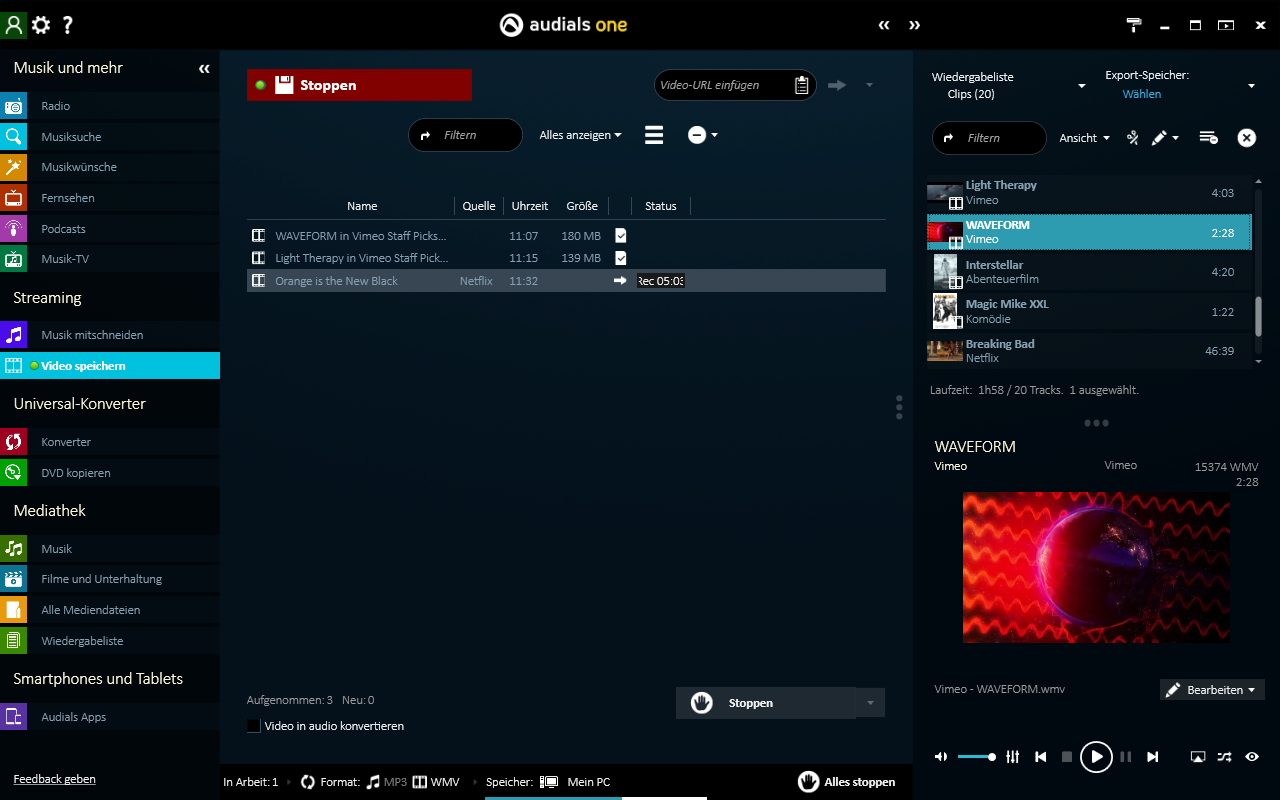The height and width of the screenshot is (800, 1280).
Task: Open Musikwünsche wand icon
Action: (x=14, y=167)
